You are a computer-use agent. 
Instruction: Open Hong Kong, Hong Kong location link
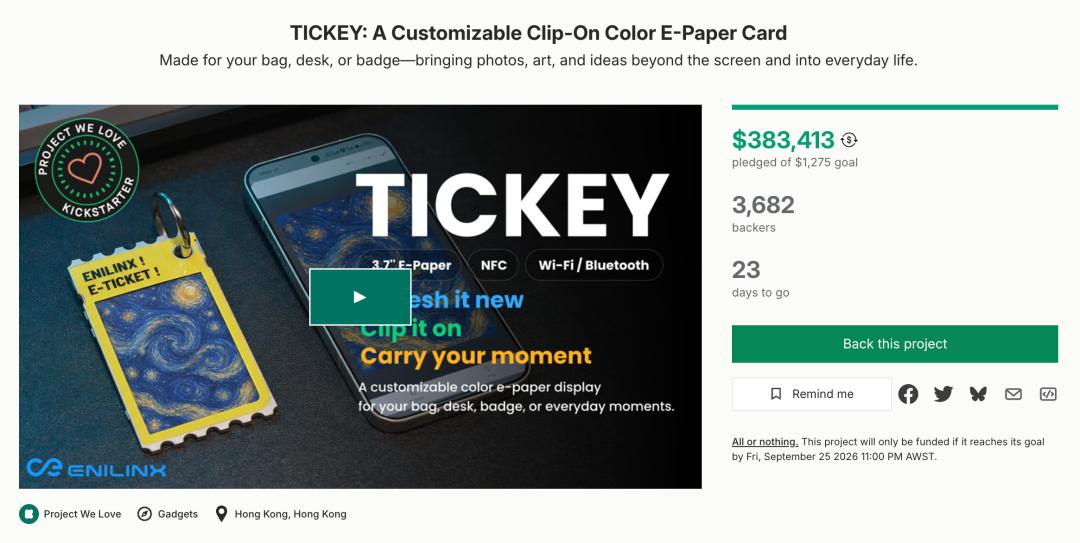291,514
